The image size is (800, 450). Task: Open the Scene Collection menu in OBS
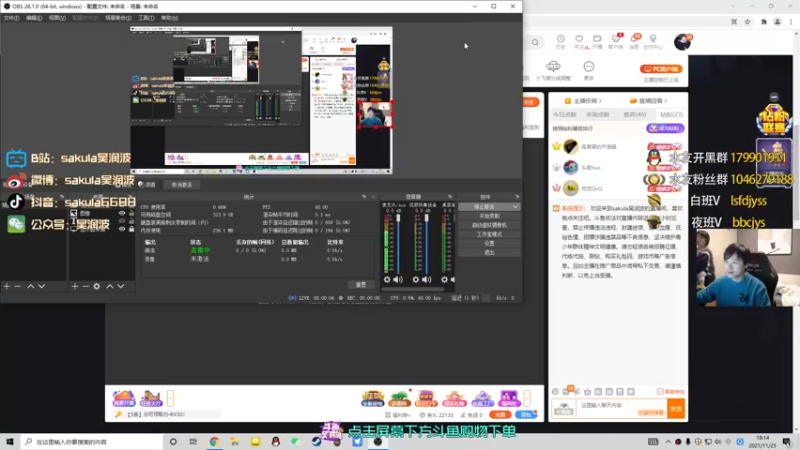118,18
